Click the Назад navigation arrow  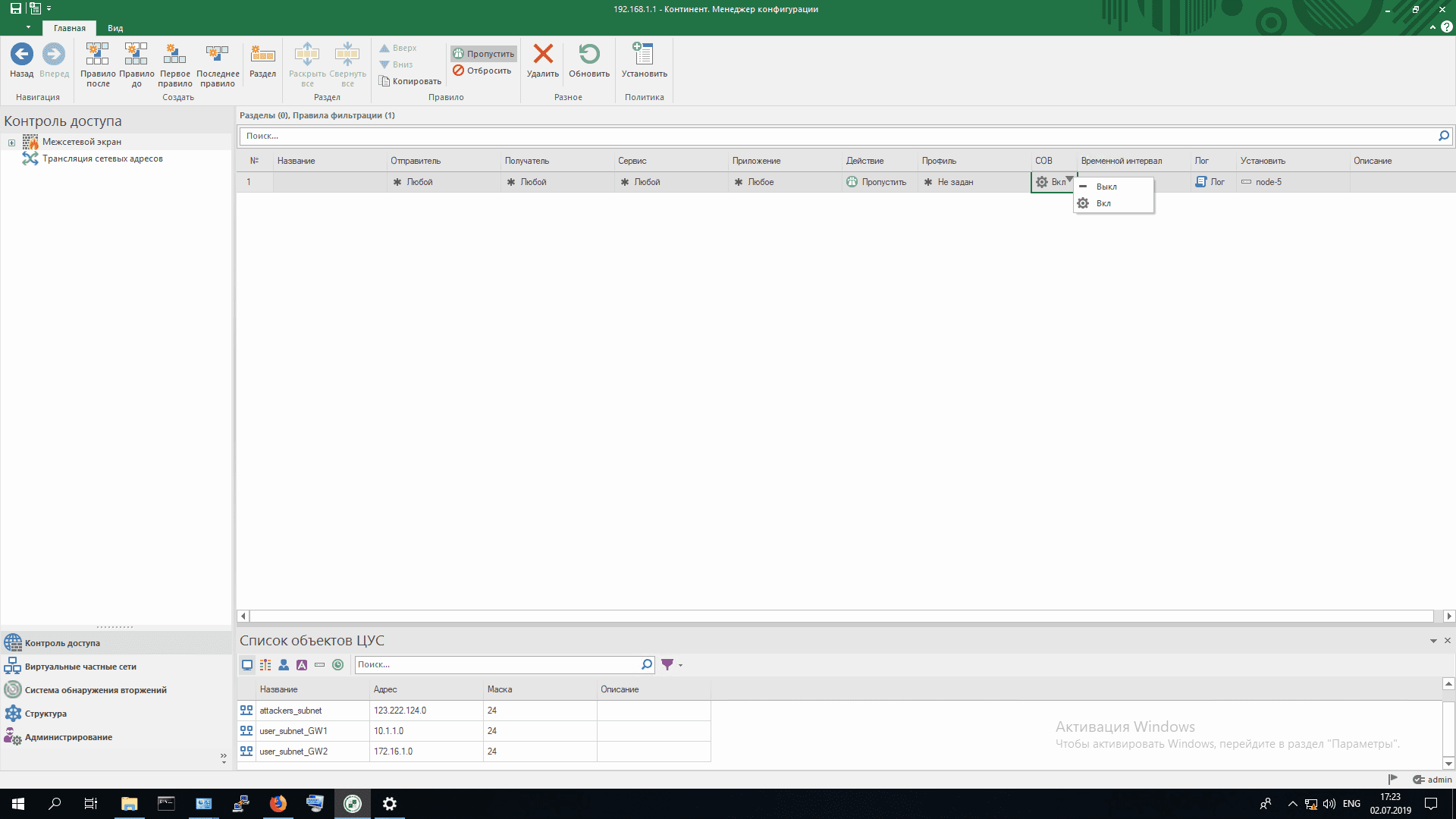tap(21, 55)
